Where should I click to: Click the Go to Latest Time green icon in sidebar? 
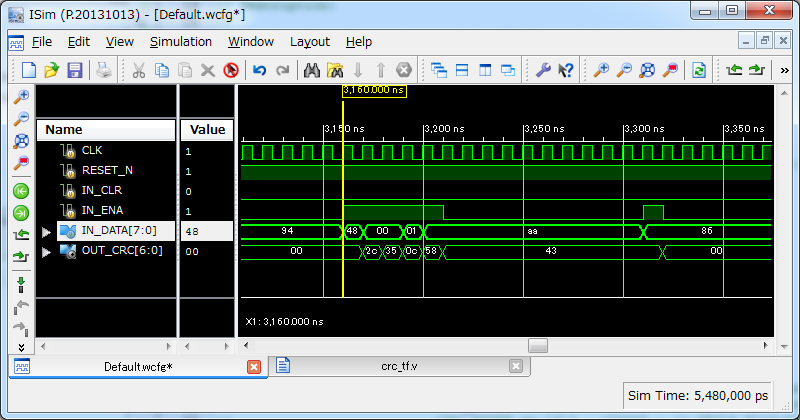pyautogui.click(x=21, y=212)
